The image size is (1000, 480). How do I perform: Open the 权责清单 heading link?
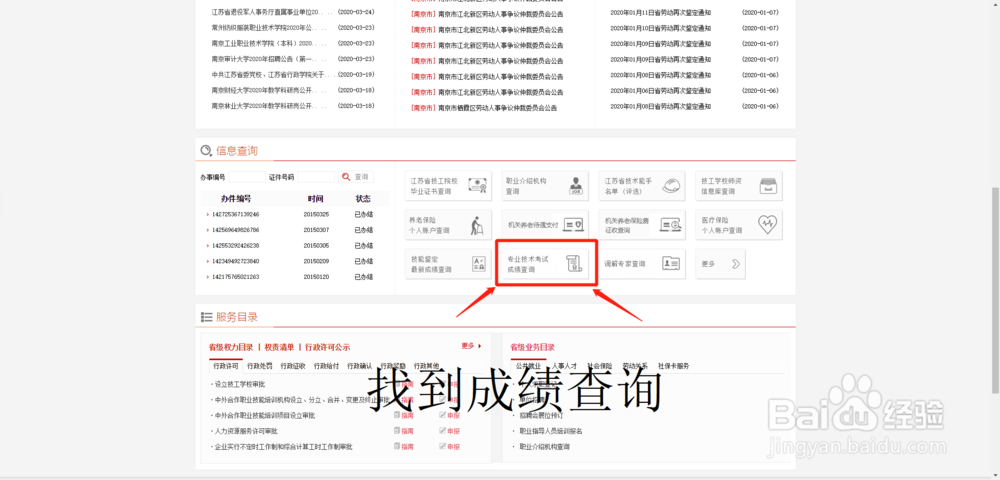click(x=279, y=347)
